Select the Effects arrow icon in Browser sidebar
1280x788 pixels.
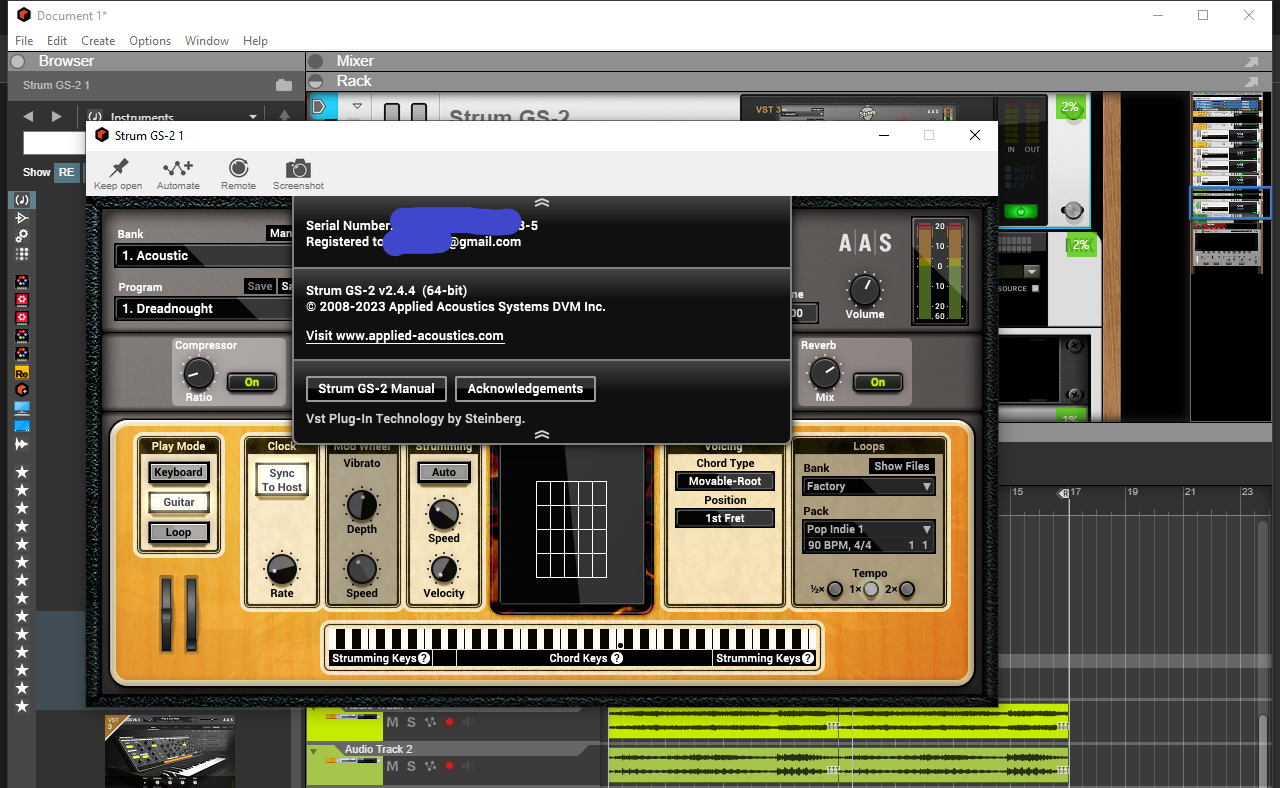tap(22, 218)
